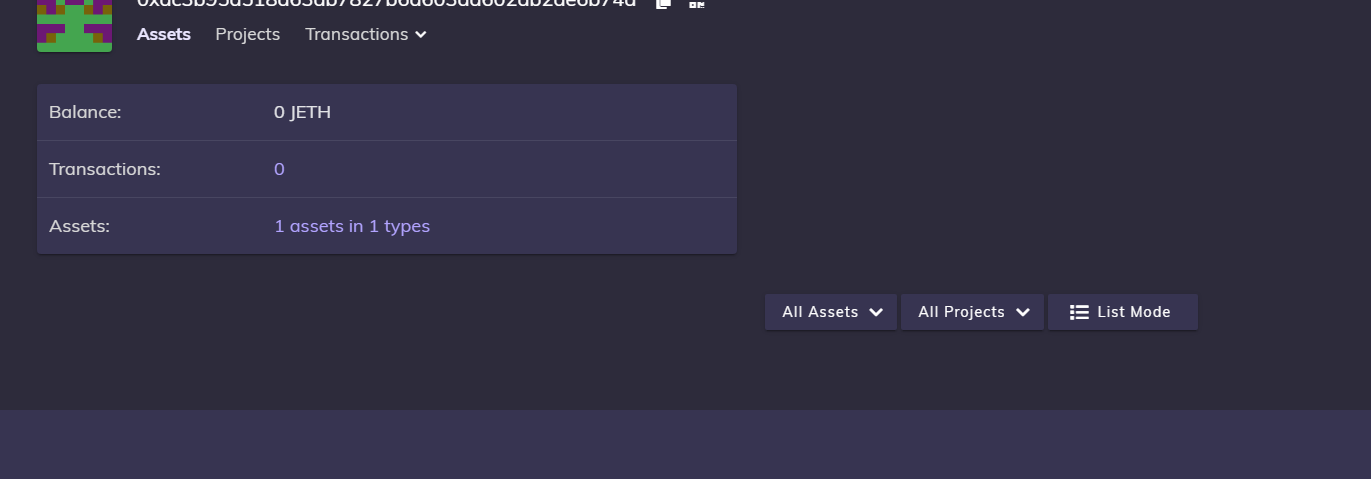Click the chevron beside Transactions
The width and height of the screenshot is (1371, 479).
421,35
